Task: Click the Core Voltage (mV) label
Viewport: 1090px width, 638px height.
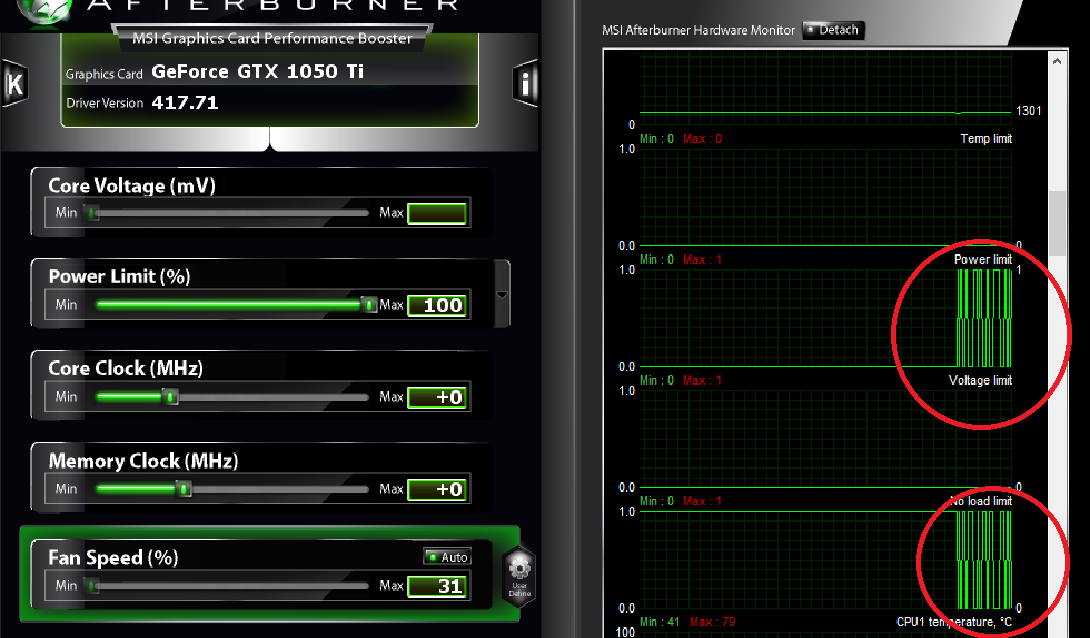Action: click(132, 186)
